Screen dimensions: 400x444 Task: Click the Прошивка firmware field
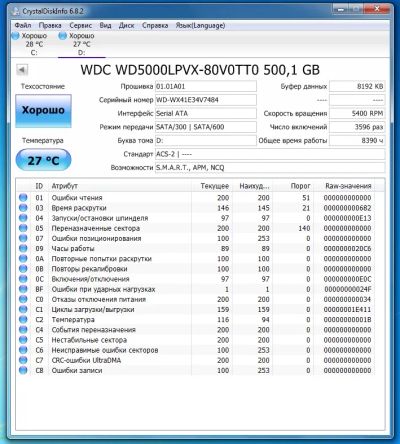(206, 86)
